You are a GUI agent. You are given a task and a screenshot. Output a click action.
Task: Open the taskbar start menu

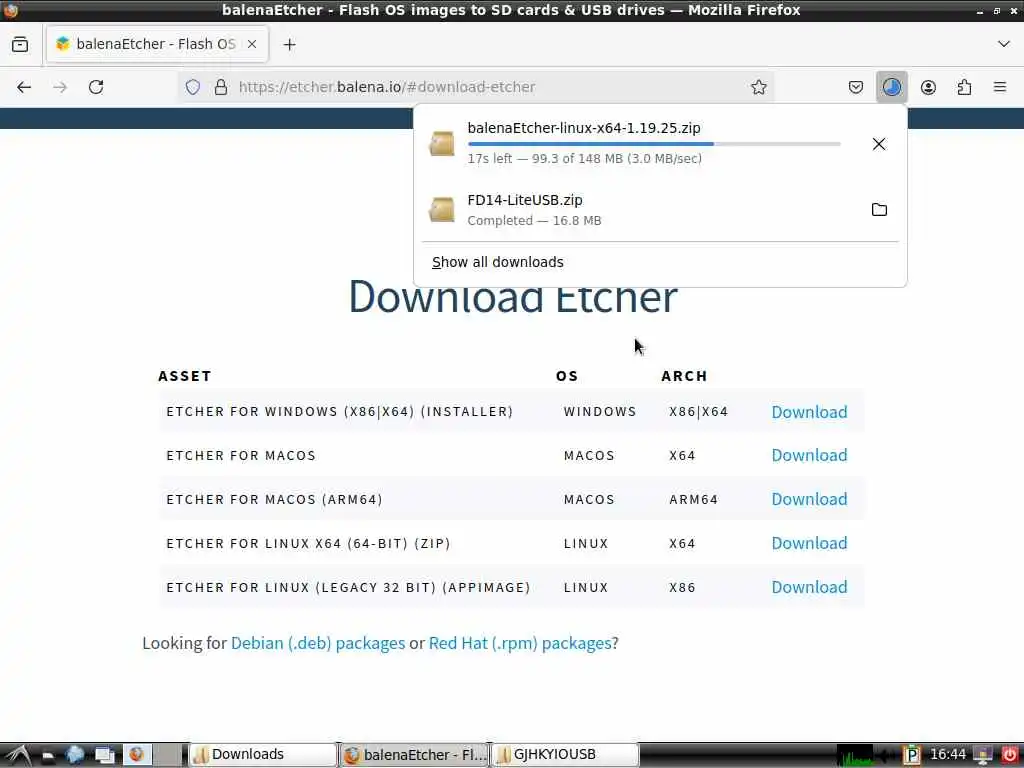[18, 755]
